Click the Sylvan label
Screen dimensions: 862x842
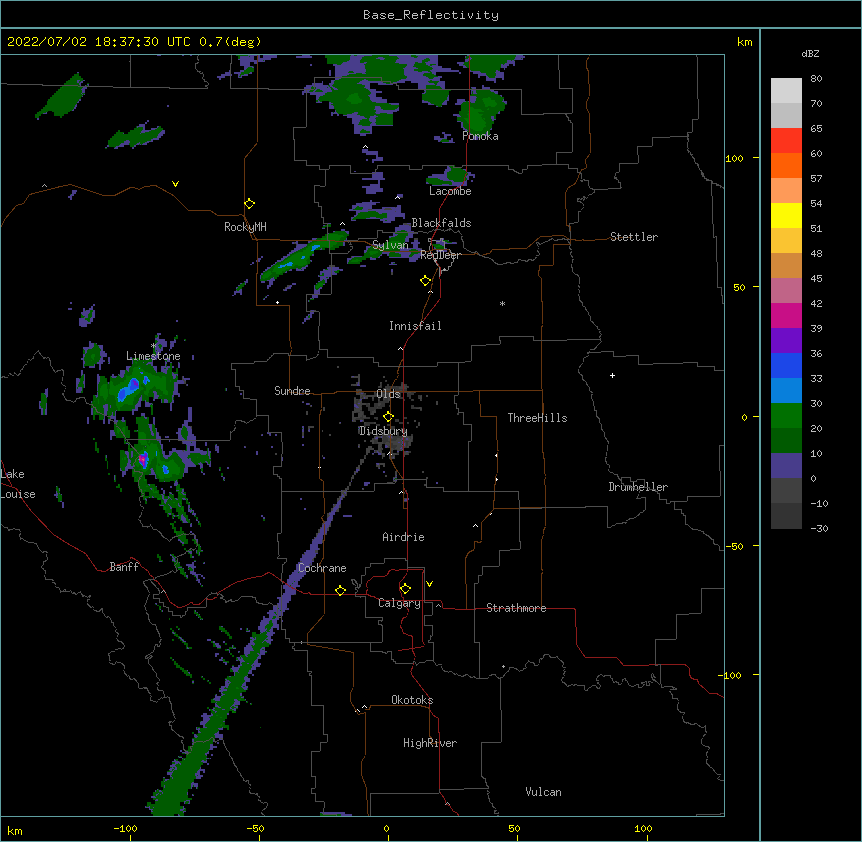[390, 245]
